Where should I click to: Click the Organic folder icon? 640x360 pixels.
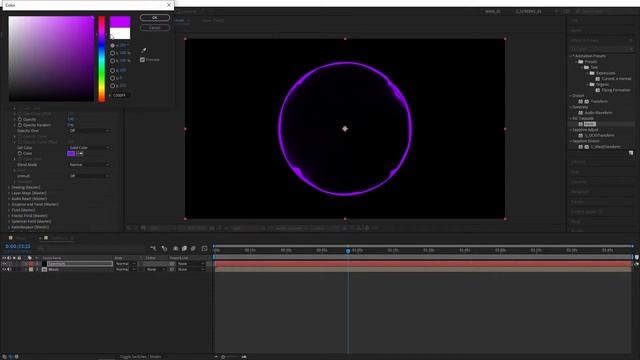pyautogui.click(x=592, y=84)
